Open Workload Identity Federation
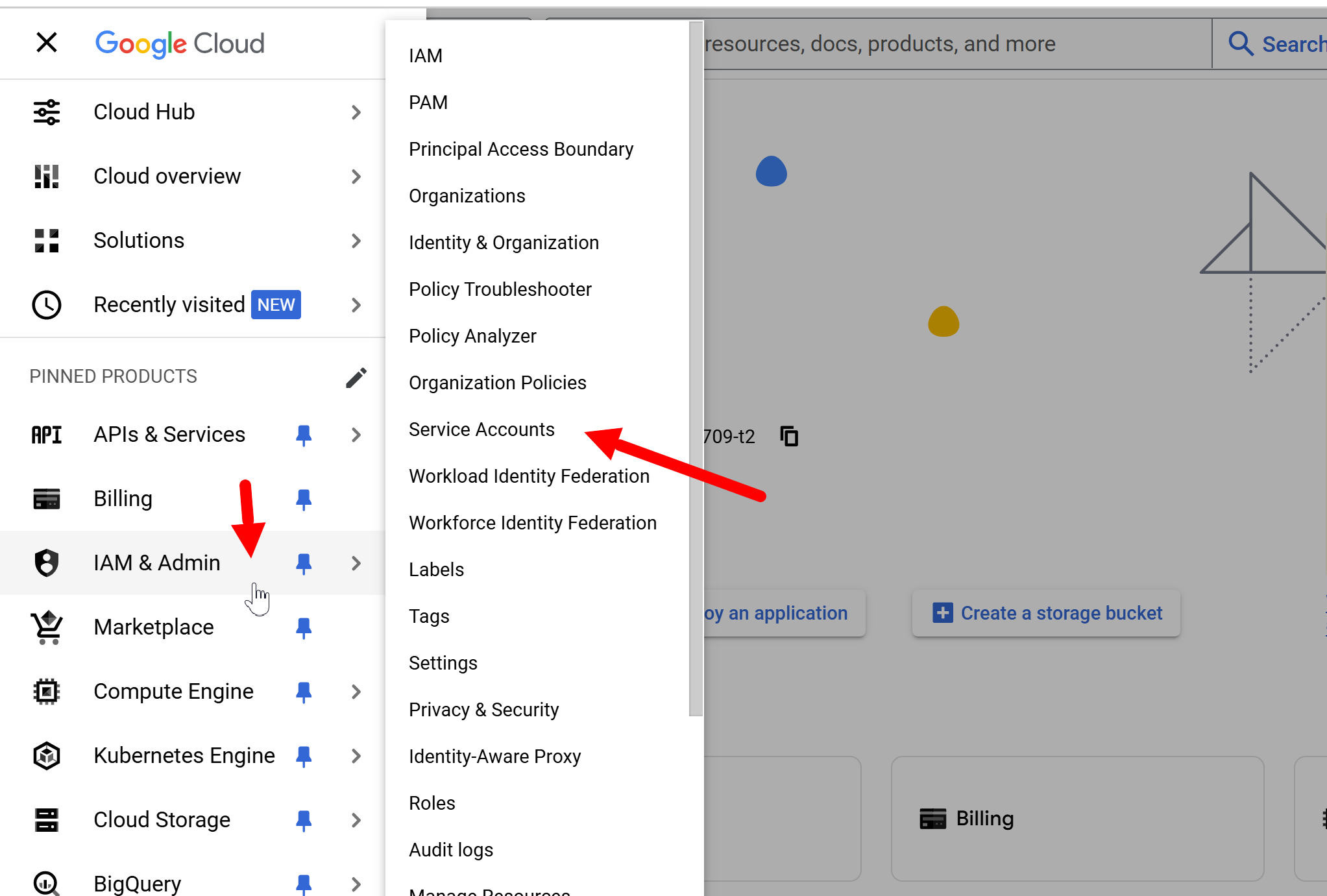The width and height of the screenshot is (1327, 896). point(529,476)
